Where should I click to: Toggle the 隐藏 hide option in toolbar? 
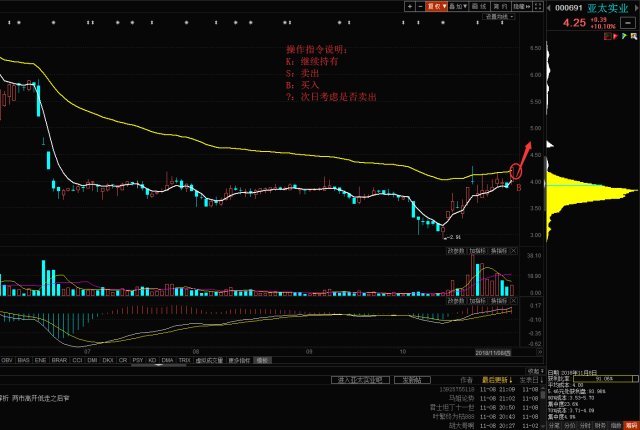tap(520, 6)
